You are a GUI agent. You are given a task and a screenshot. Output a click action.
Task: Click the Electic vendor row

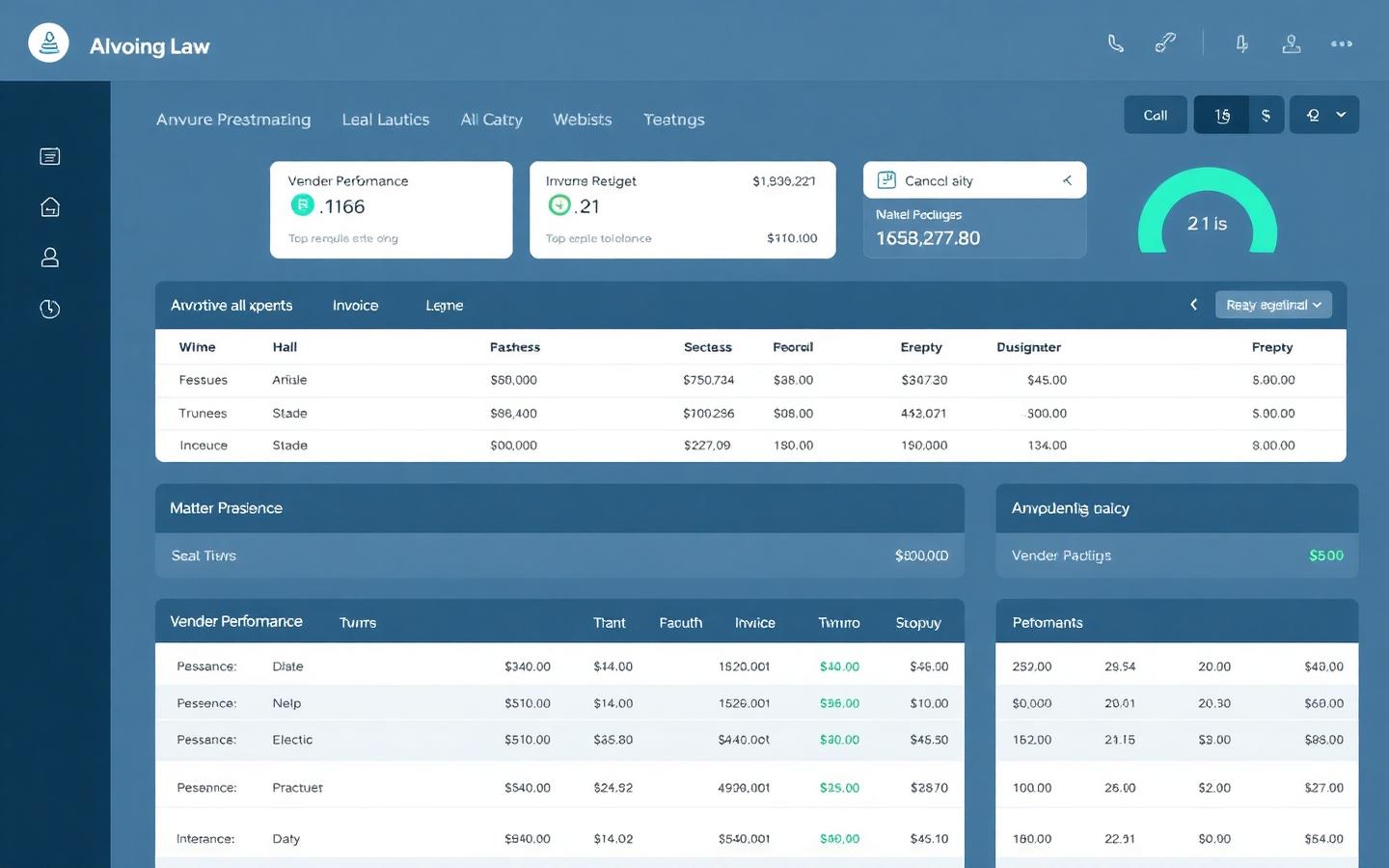pos(559,740)
